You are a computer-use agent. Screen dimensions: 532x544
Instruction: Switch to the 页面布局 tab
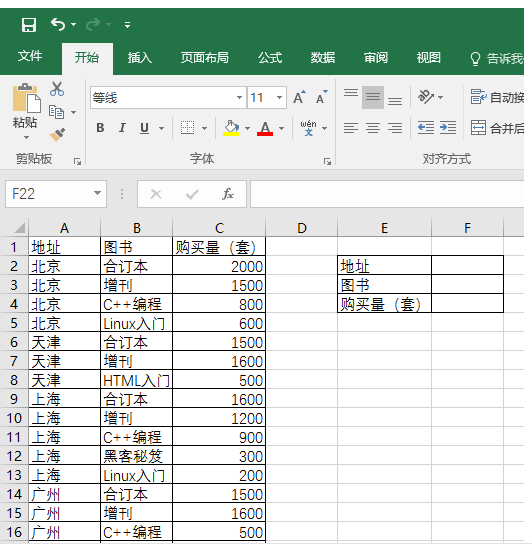pyautogui.click(x=204, y=58)
